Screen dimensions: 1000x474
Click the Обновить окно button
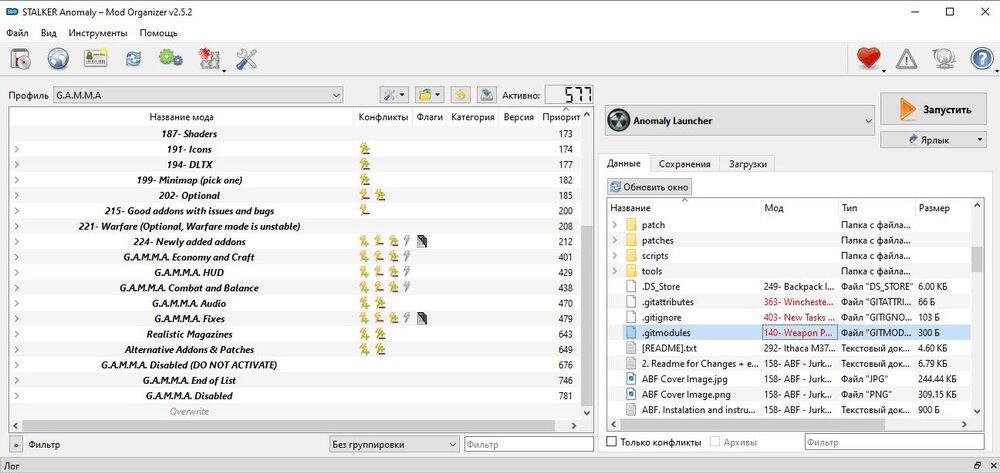(x=650, y=187)
